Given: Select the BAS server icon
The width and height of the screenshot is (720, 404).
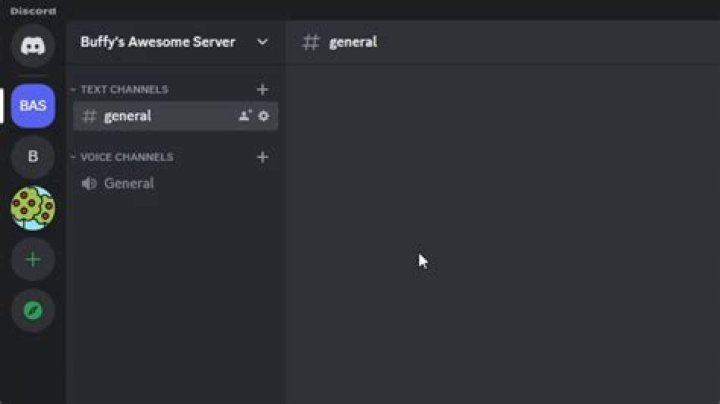Looking at the screenshot, I should point(33,106).
